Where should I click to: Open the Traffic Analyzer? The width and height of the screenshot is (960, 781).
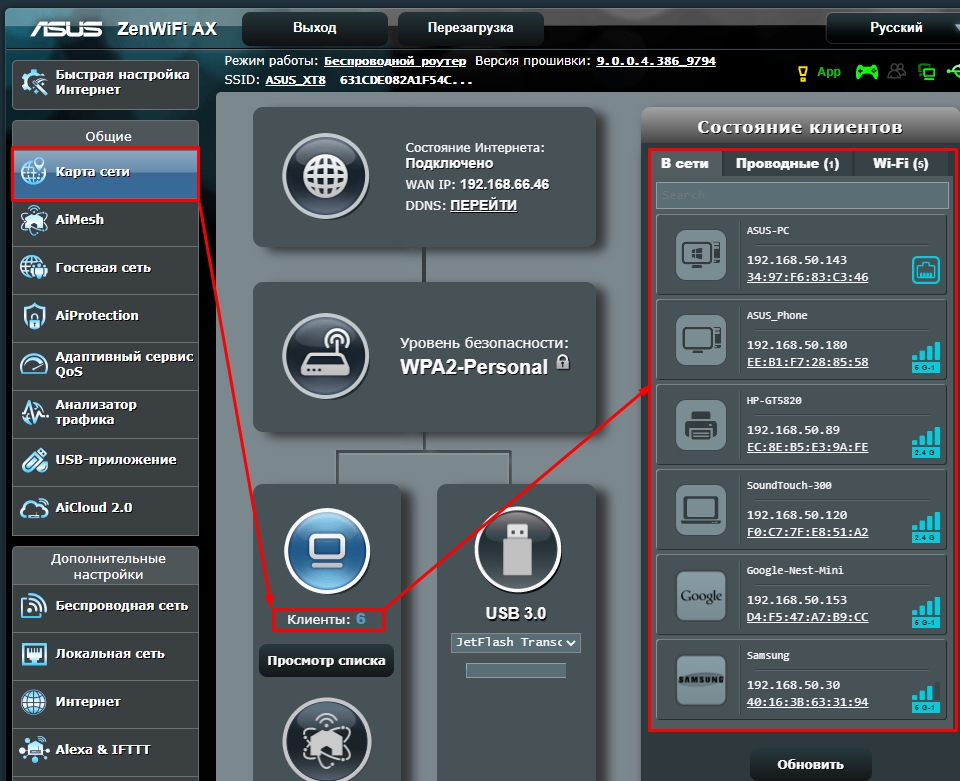coord(100,413)
